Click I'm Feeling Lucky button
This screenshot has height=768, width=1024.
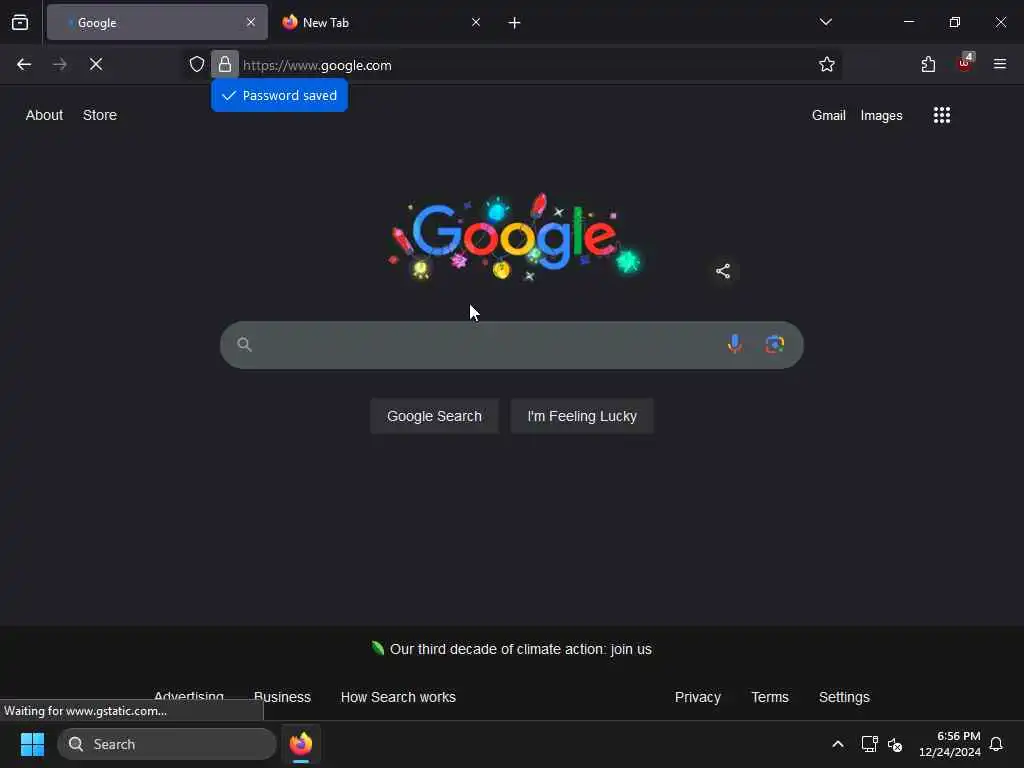582,416
